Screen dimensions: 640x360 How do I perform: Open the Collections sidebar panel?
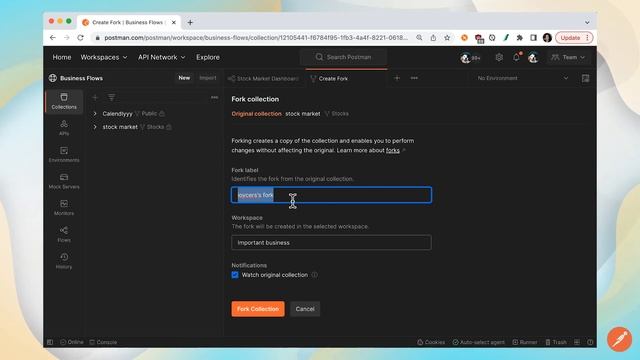point(64,101)
